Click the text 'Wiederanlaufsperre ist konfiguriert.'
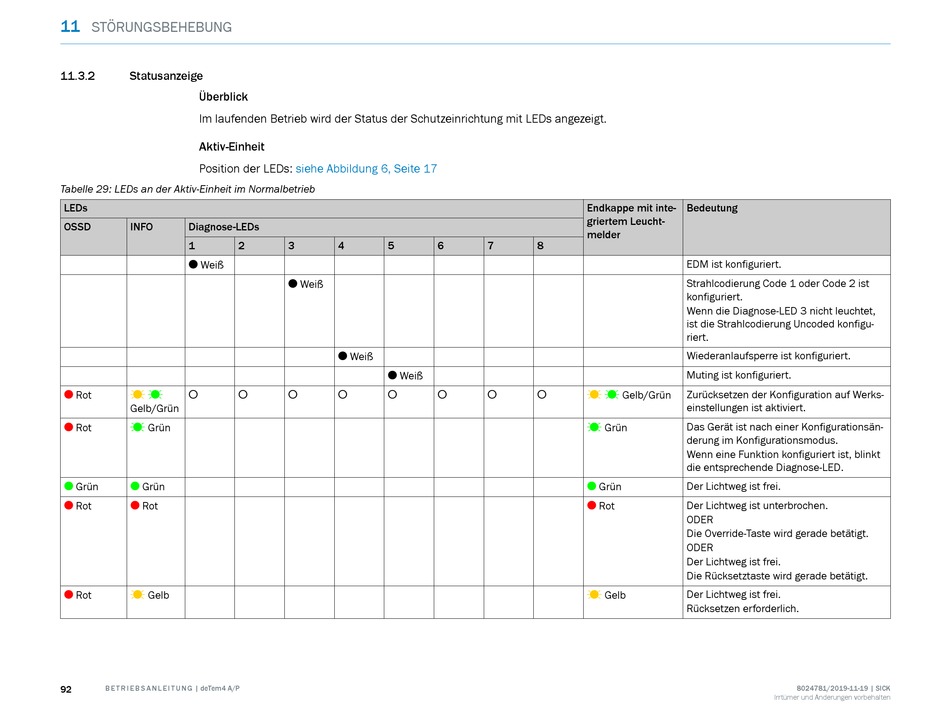Image resolution: width=950 pixels, height=711 pixels. (768, 356)
